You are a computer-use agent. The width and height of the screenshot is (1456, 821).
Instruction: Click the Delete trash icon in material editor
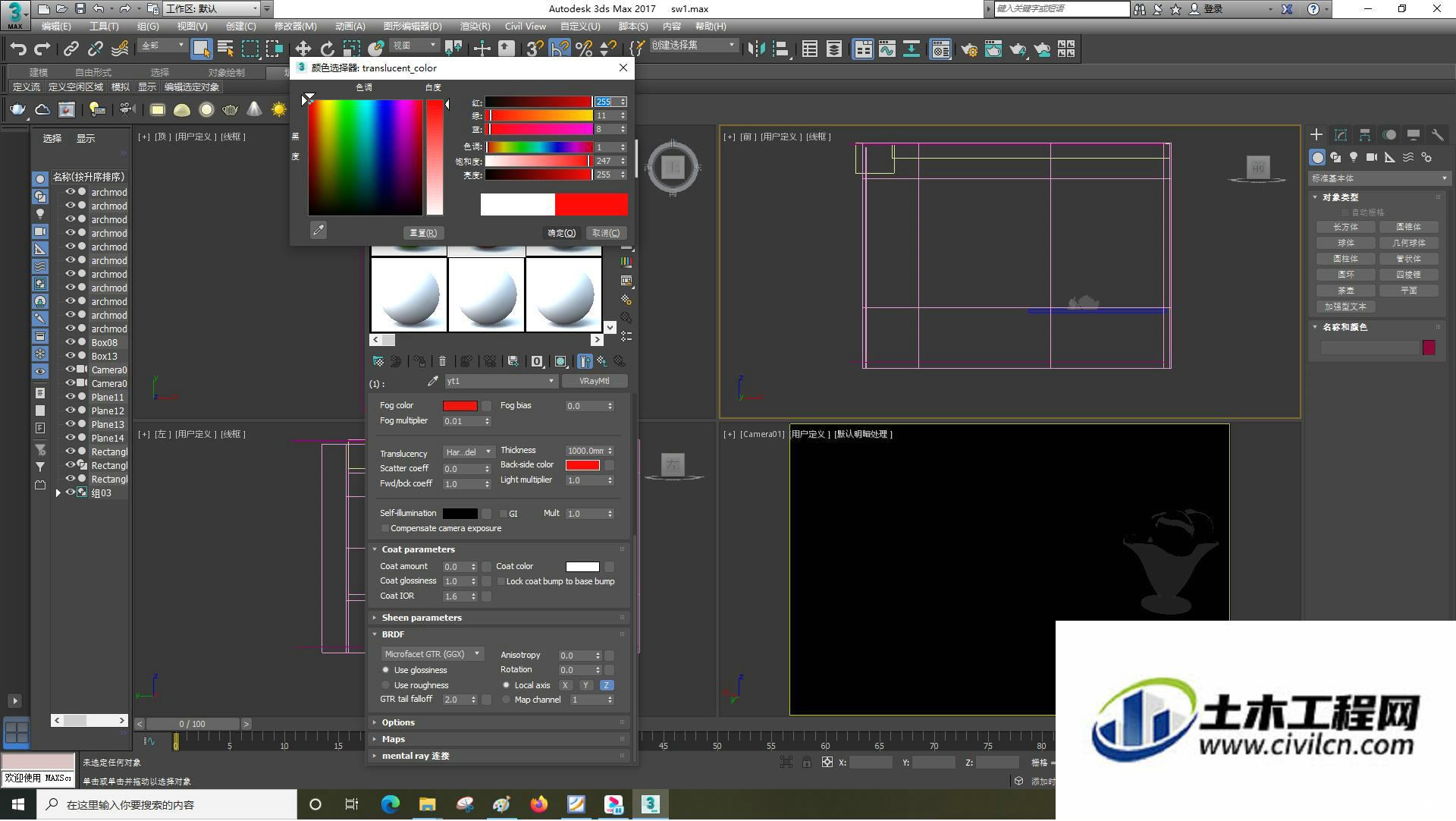443,361
